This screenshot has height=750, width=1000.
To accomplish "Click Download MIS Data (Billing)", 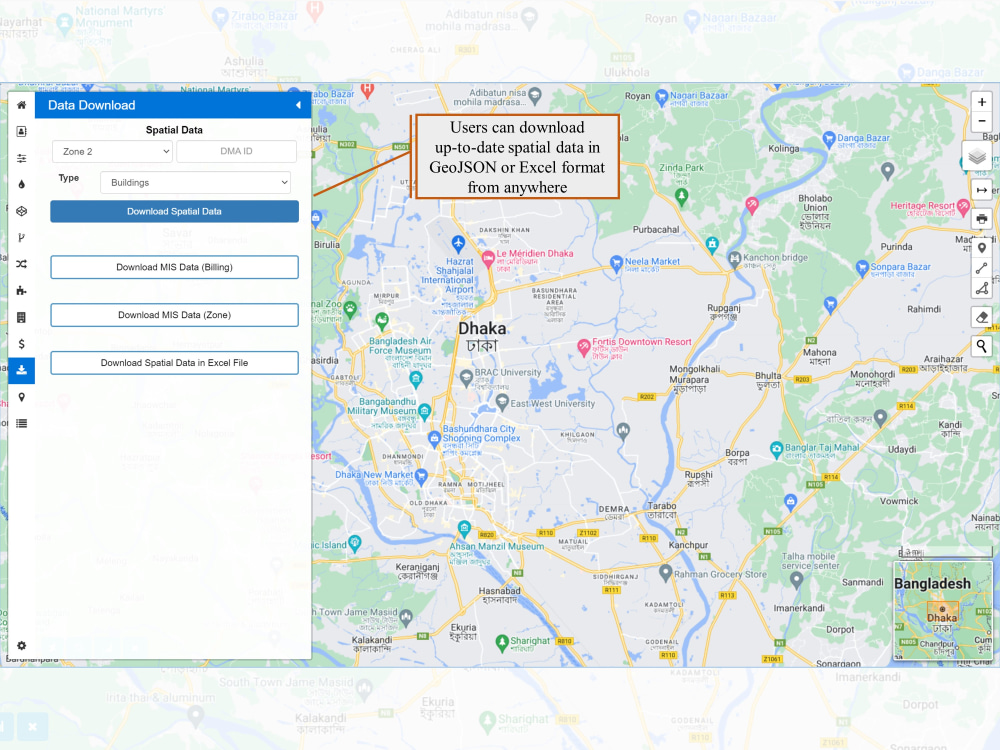I will [174, 267].
